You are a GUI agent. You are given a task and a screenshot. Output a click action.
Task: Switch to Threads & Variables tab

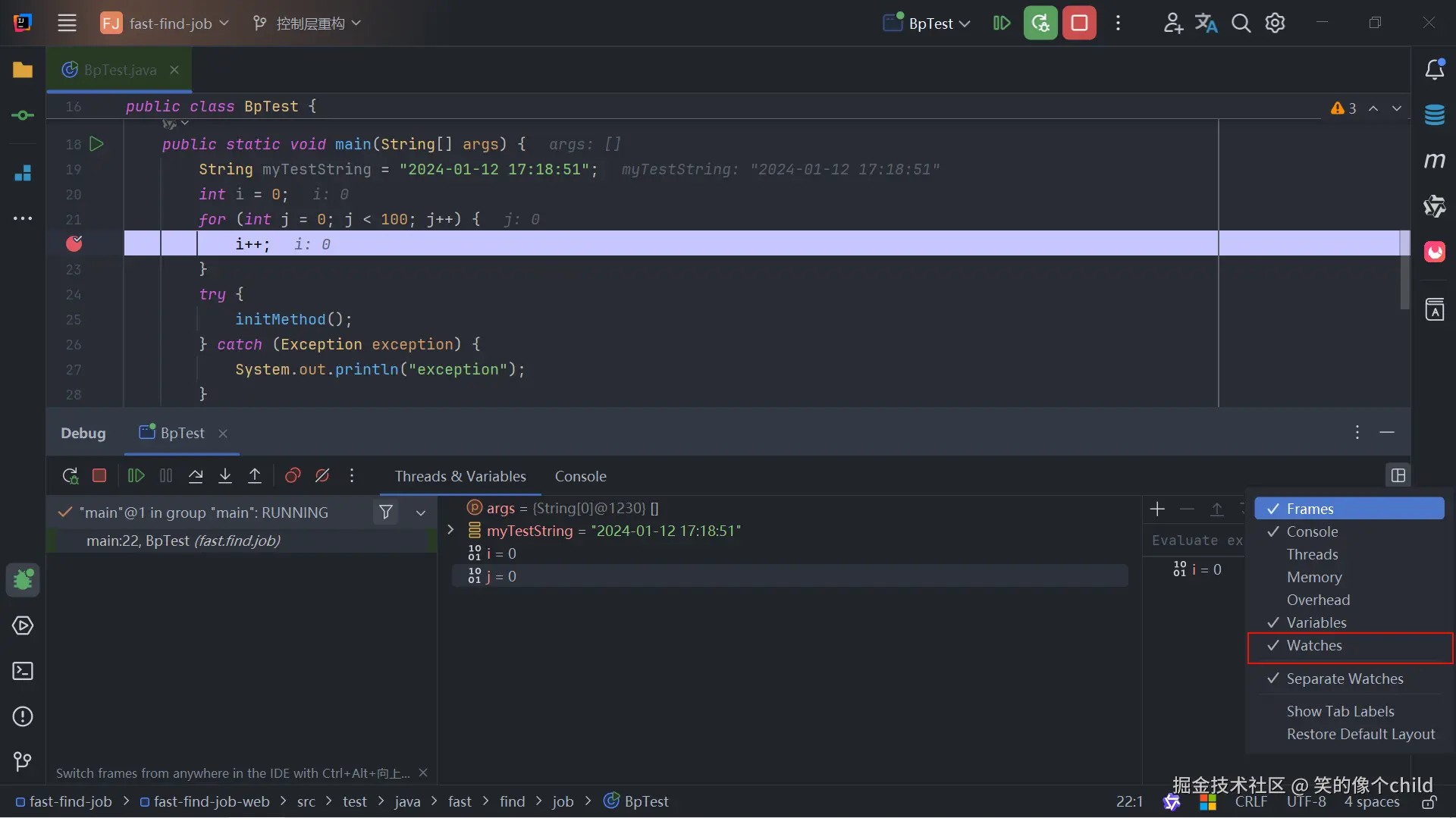point(460,476)
